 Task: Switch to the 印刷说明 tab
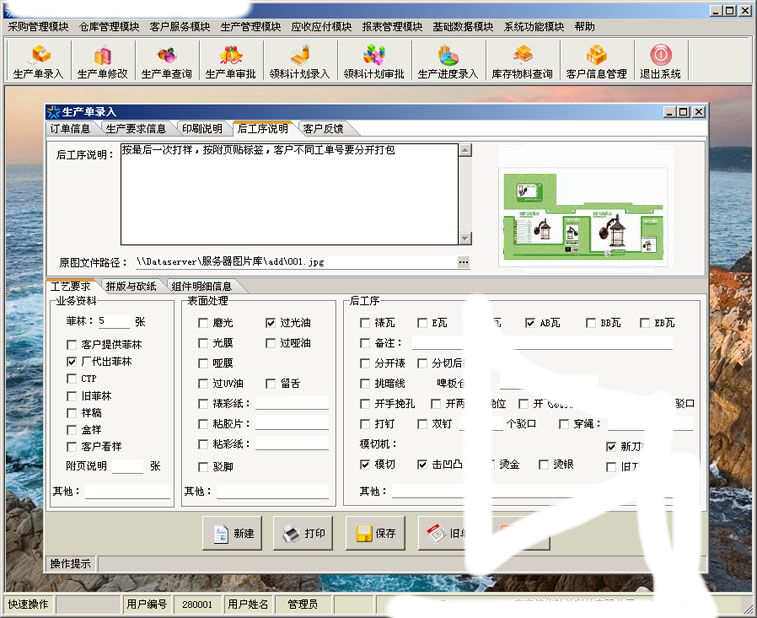[202, 129]
